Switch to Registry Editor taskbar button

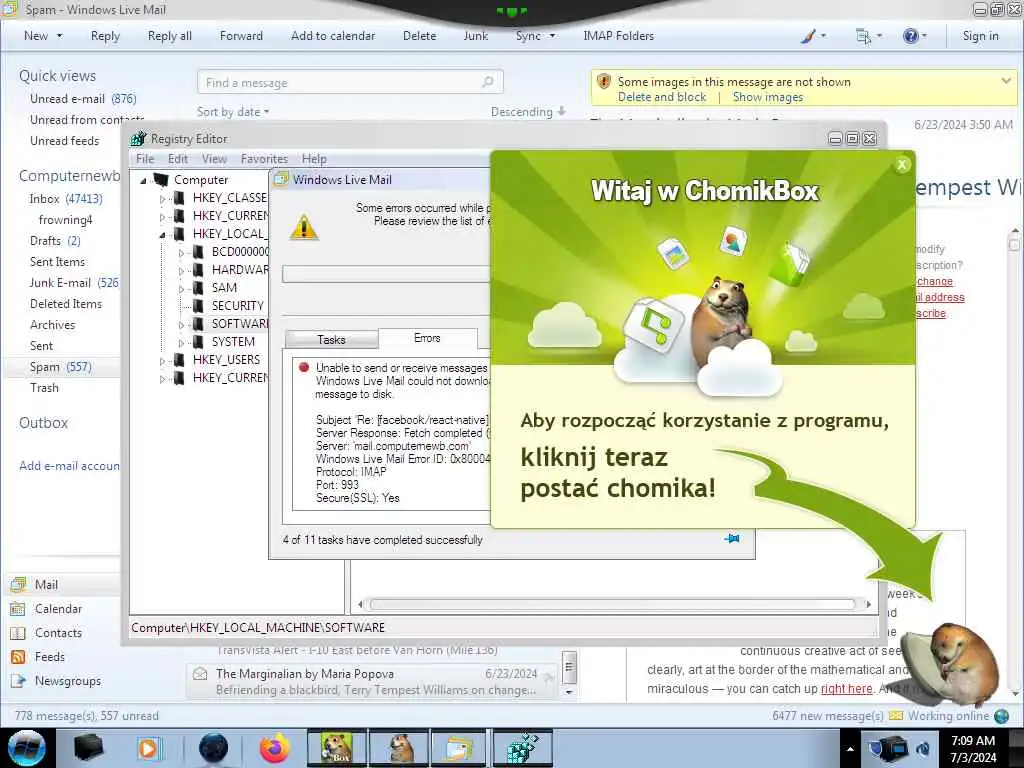pyautogui.click(x=522, y=748)
